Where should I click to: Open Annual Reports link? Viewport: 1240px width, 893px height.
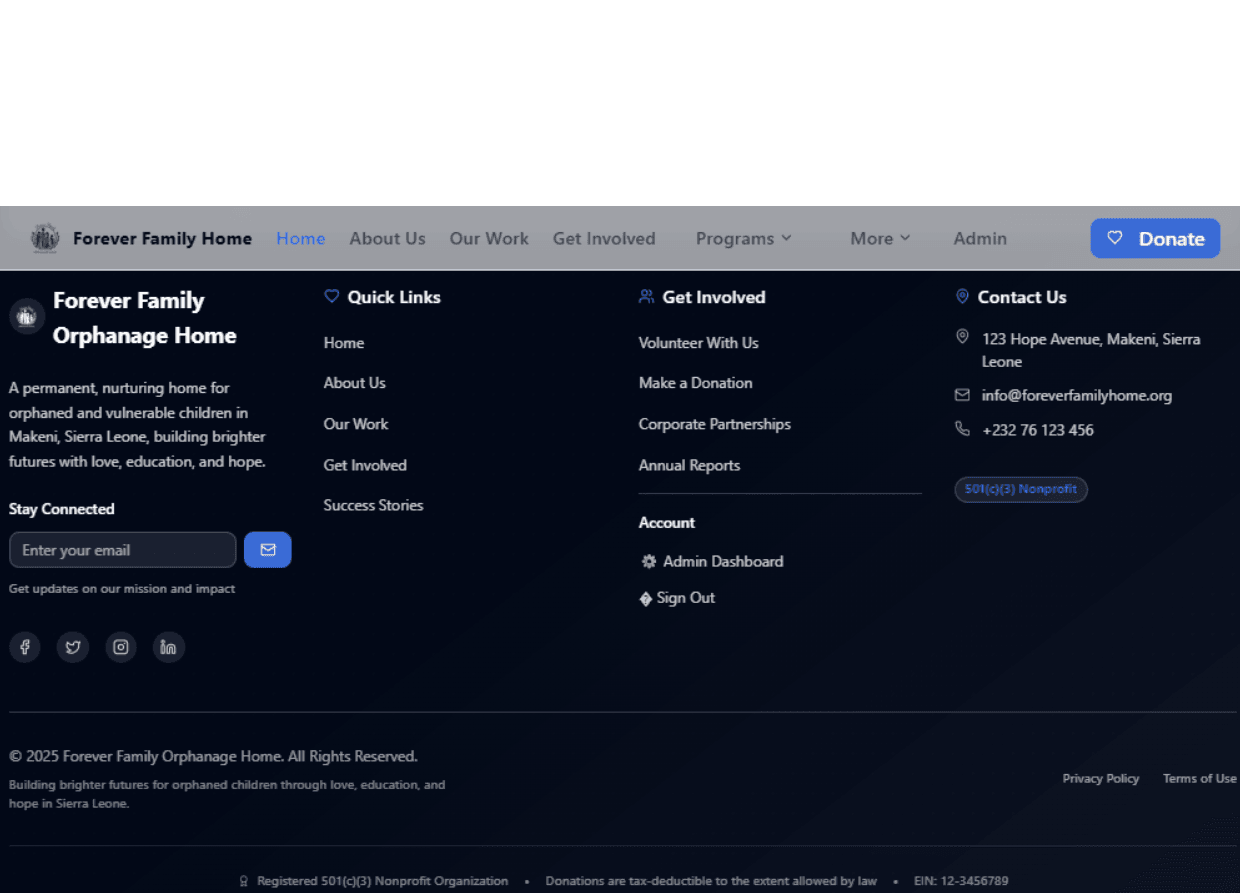click(689, 465)
